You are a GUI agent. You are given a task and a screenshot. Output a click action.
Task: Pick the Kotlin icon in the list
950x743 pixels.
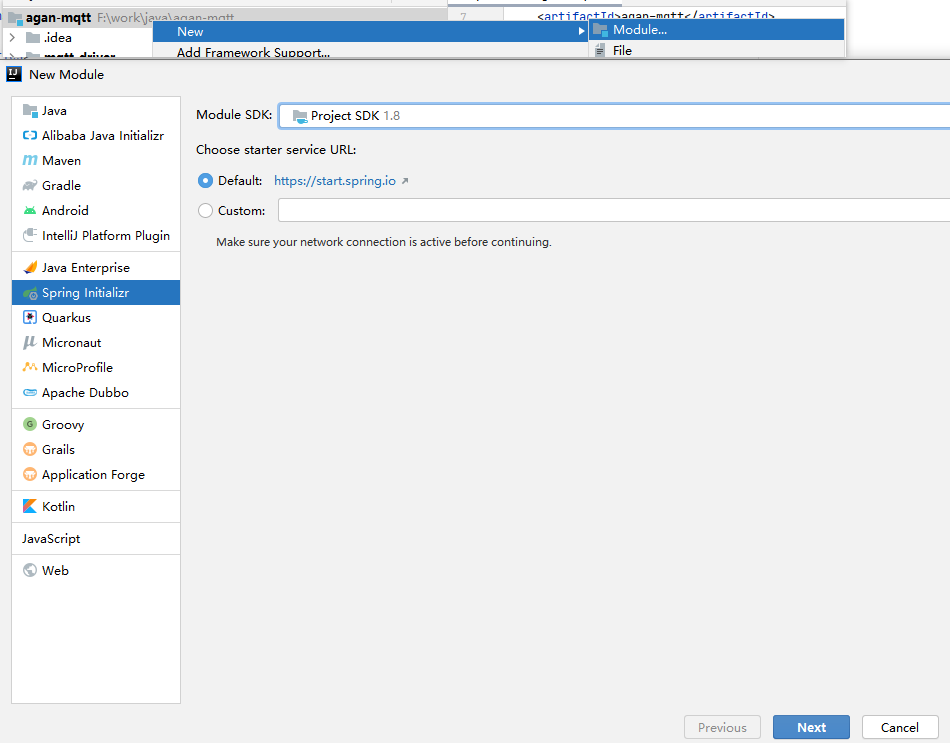click(x=30, y=507)
